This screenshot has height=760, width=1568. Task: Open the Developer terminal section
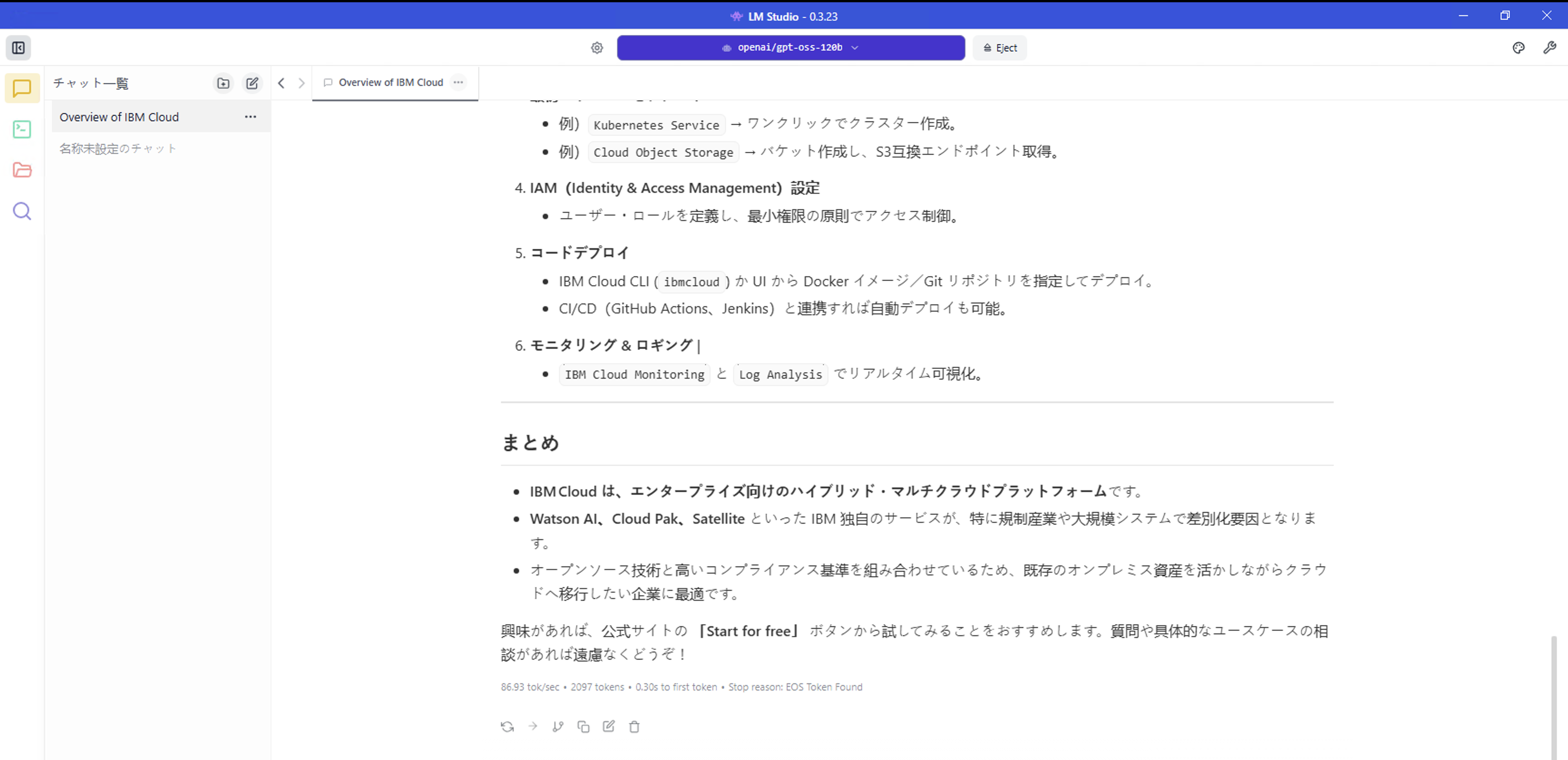click(22, 129)
